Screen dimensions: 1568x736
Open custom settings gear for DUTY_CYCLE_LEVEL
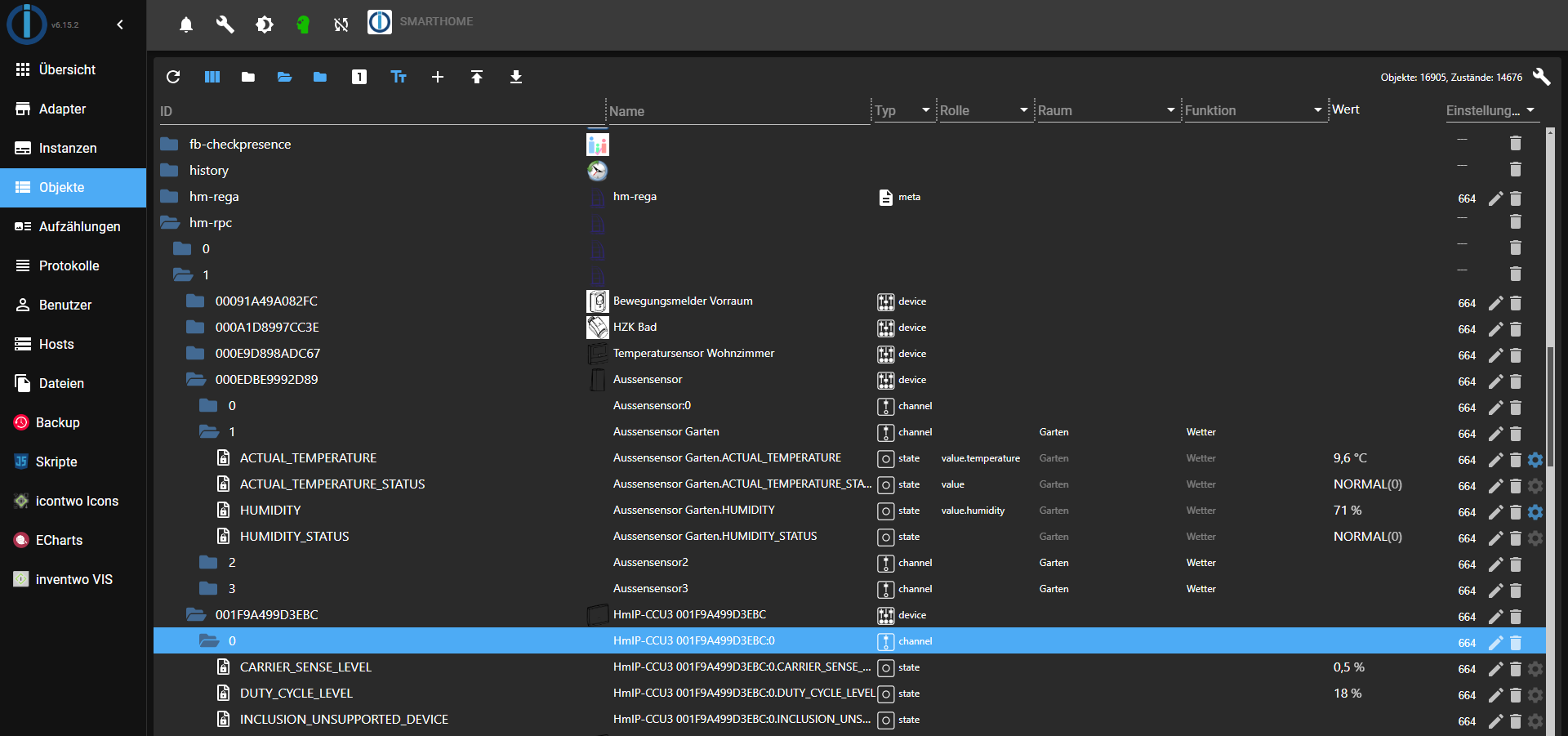[1535, 695]
